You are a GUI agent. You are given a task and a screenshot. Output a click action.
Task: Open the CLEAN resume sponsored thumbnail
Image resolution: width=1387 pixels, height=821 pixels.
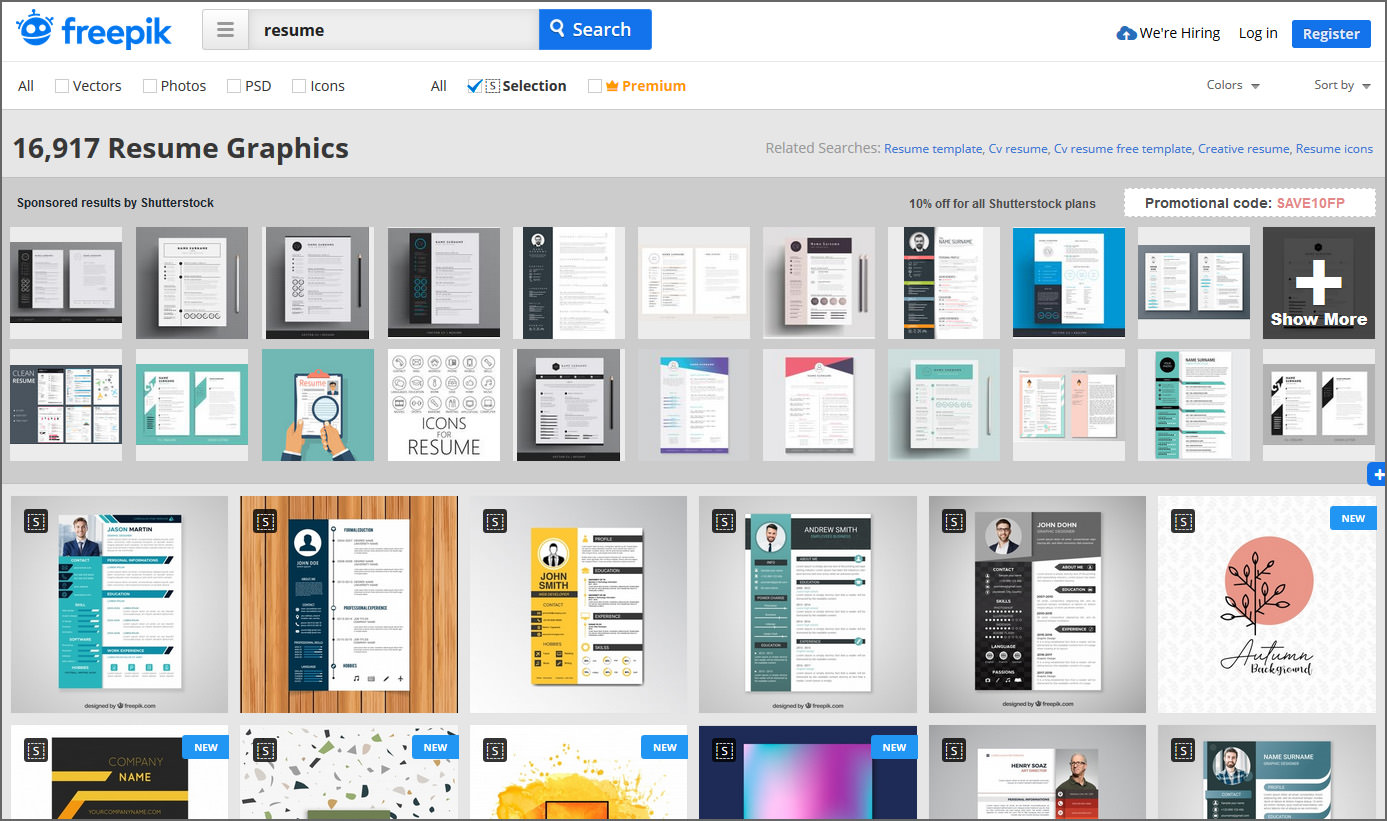point(66,405)
